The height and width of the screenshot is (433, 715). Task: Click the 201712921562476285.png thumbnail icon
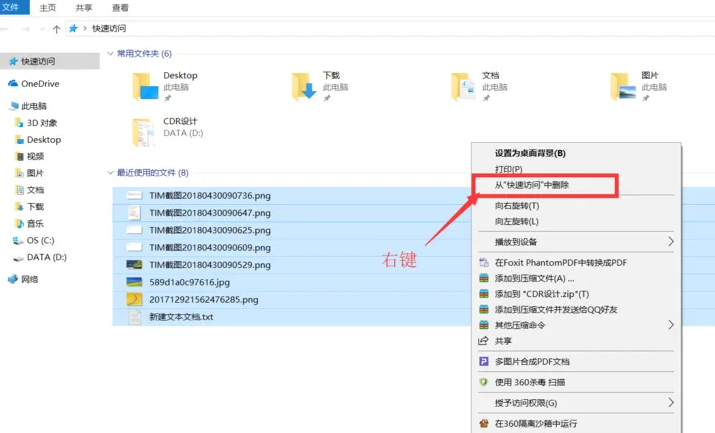click(x=134, y=299)
